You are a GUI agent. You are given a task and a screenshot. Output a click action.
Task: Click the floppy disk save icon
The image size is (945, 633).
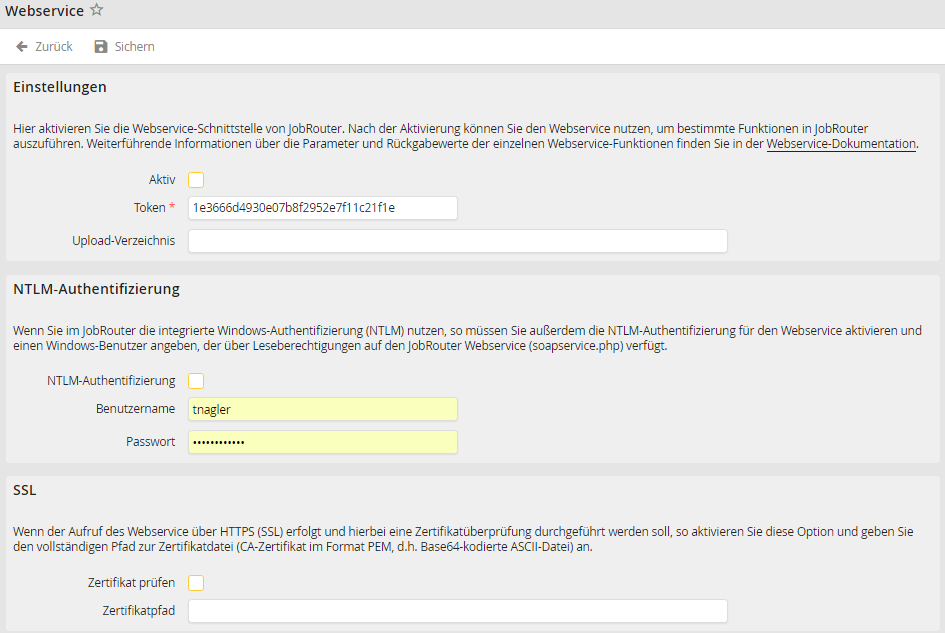click(x=100, y=47)
